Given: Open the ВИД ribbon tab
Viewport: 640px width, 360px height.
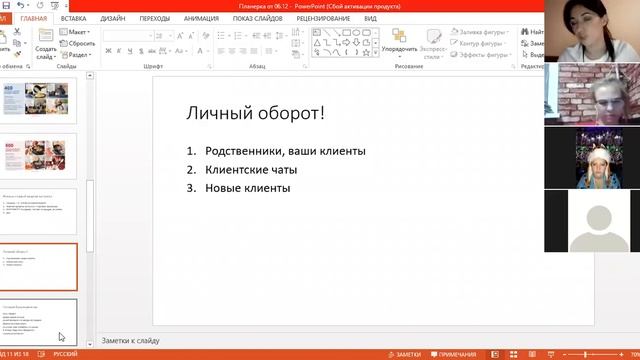Looking at the screenshot, I should (x=371, y=18).
